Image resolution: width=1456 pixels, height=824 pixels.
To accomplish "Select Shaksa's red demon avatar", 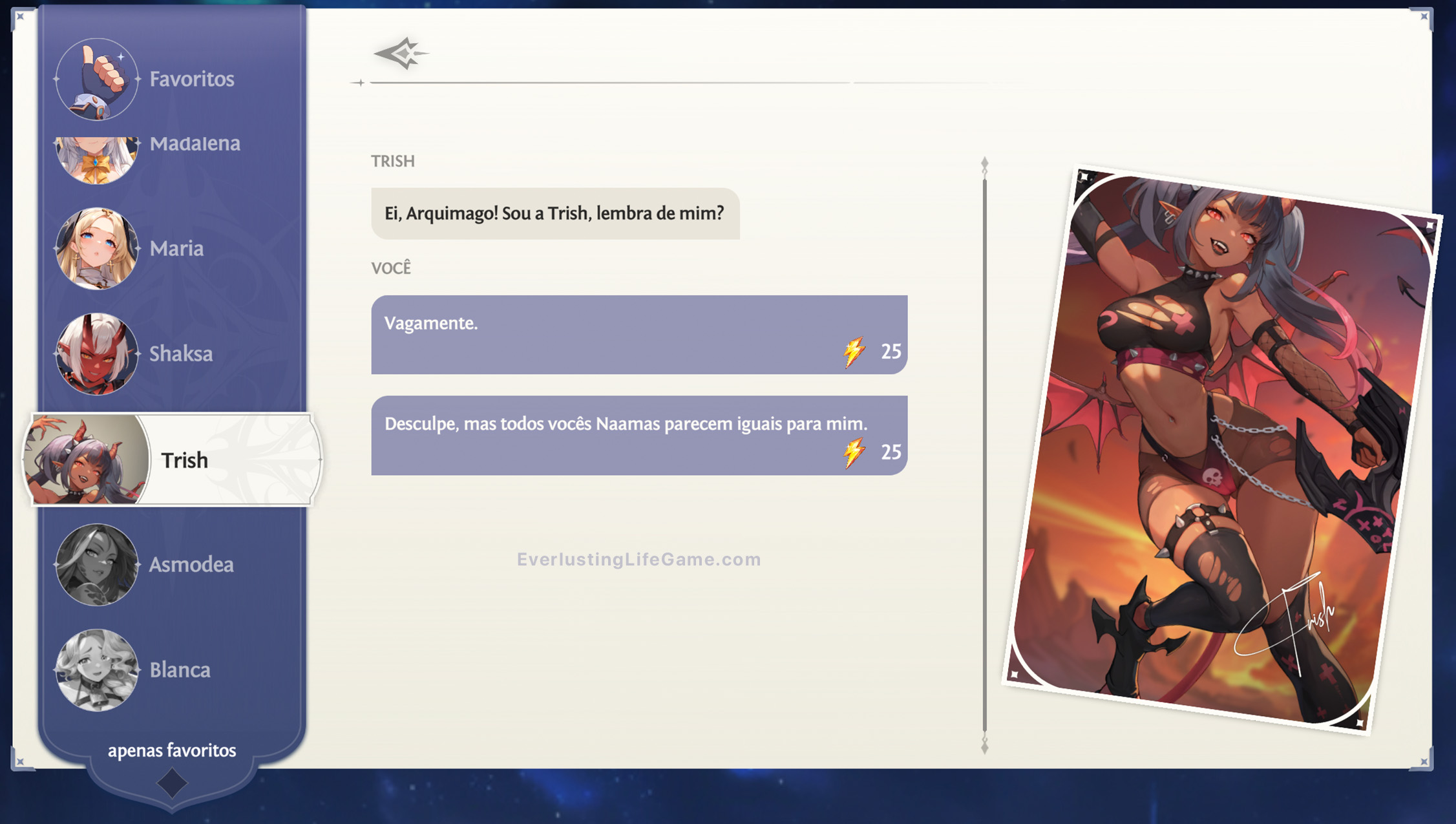I will (96, 354).
